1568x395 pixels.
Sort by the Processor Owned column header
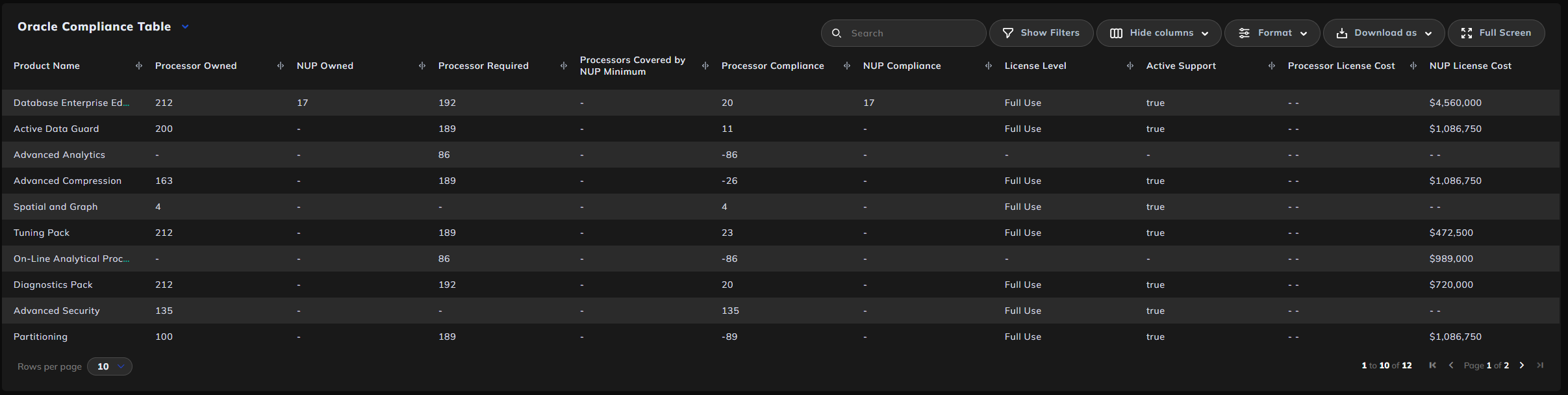[196, 66]
